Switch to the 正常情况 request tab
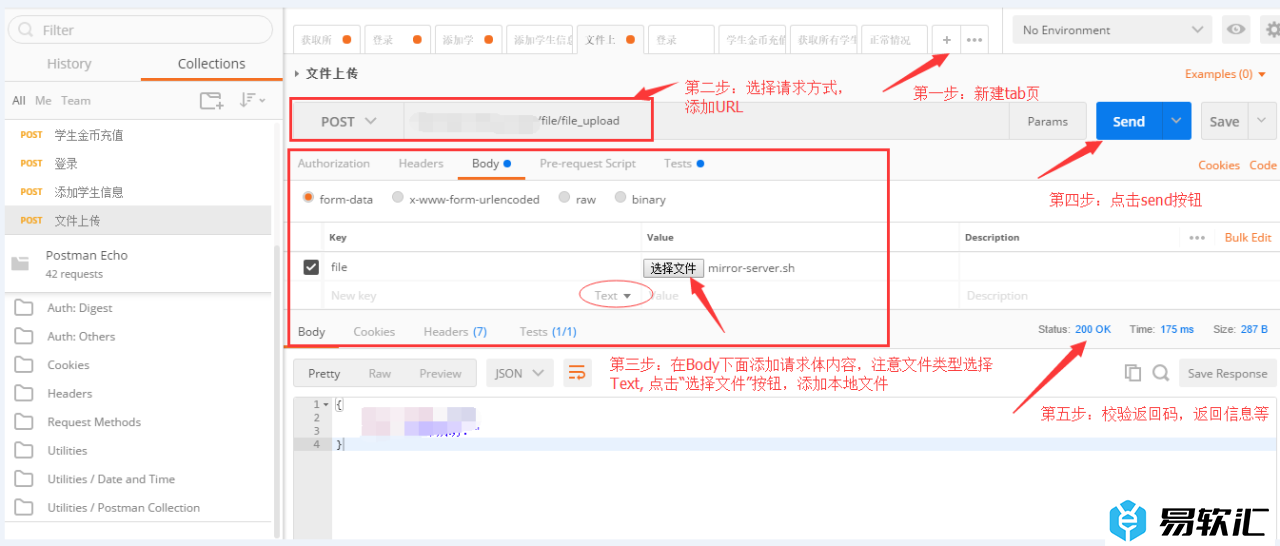 pos(894,40)
